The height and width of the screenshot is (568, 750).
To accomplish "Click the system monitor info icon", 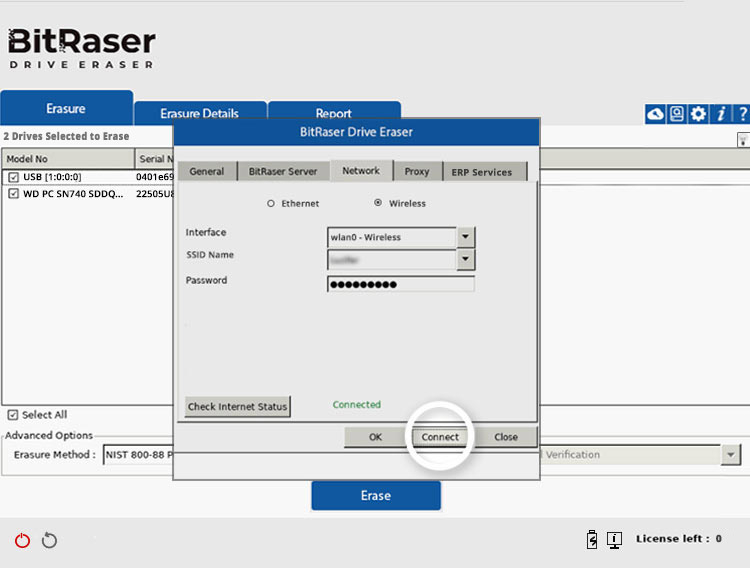I will [614, 540].
